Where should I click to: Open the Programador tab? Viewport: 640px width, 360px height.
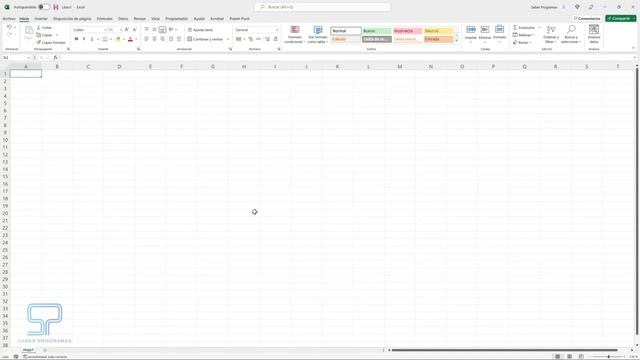click(176, 19)
